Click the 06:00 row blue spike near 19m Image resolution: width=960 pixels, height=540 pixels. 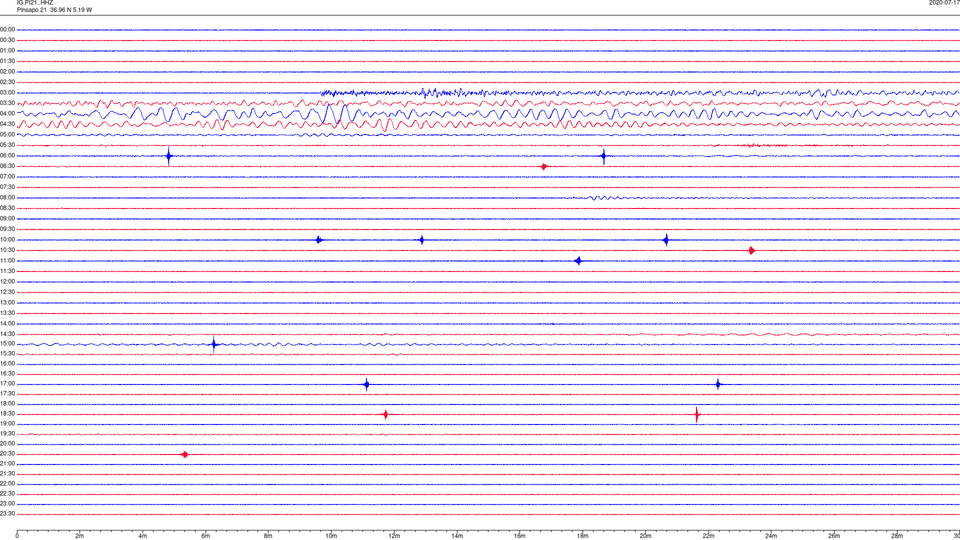coord(604,156)
